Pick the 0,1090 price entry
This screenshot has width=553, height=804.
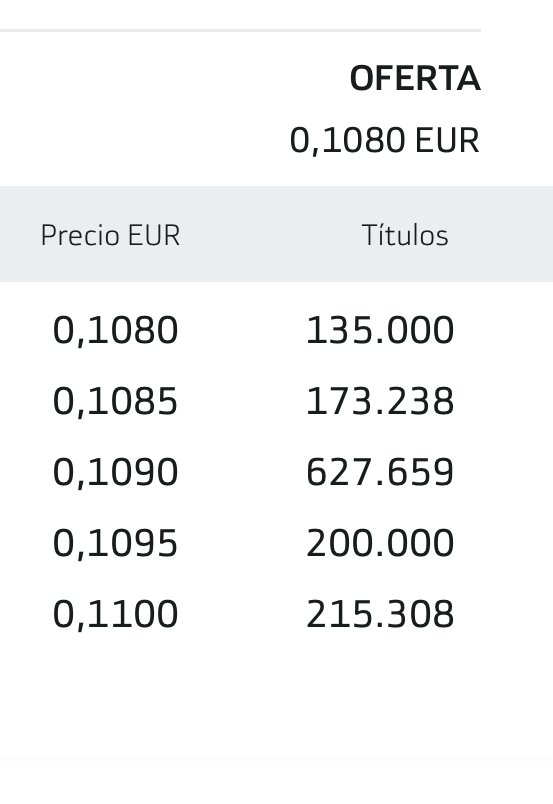click(115, 473)
